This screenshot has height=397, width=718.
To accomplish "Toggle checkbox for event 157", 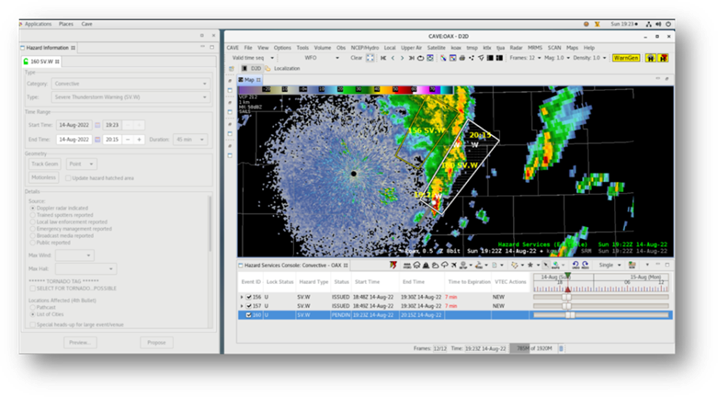I will pos(249,306).
